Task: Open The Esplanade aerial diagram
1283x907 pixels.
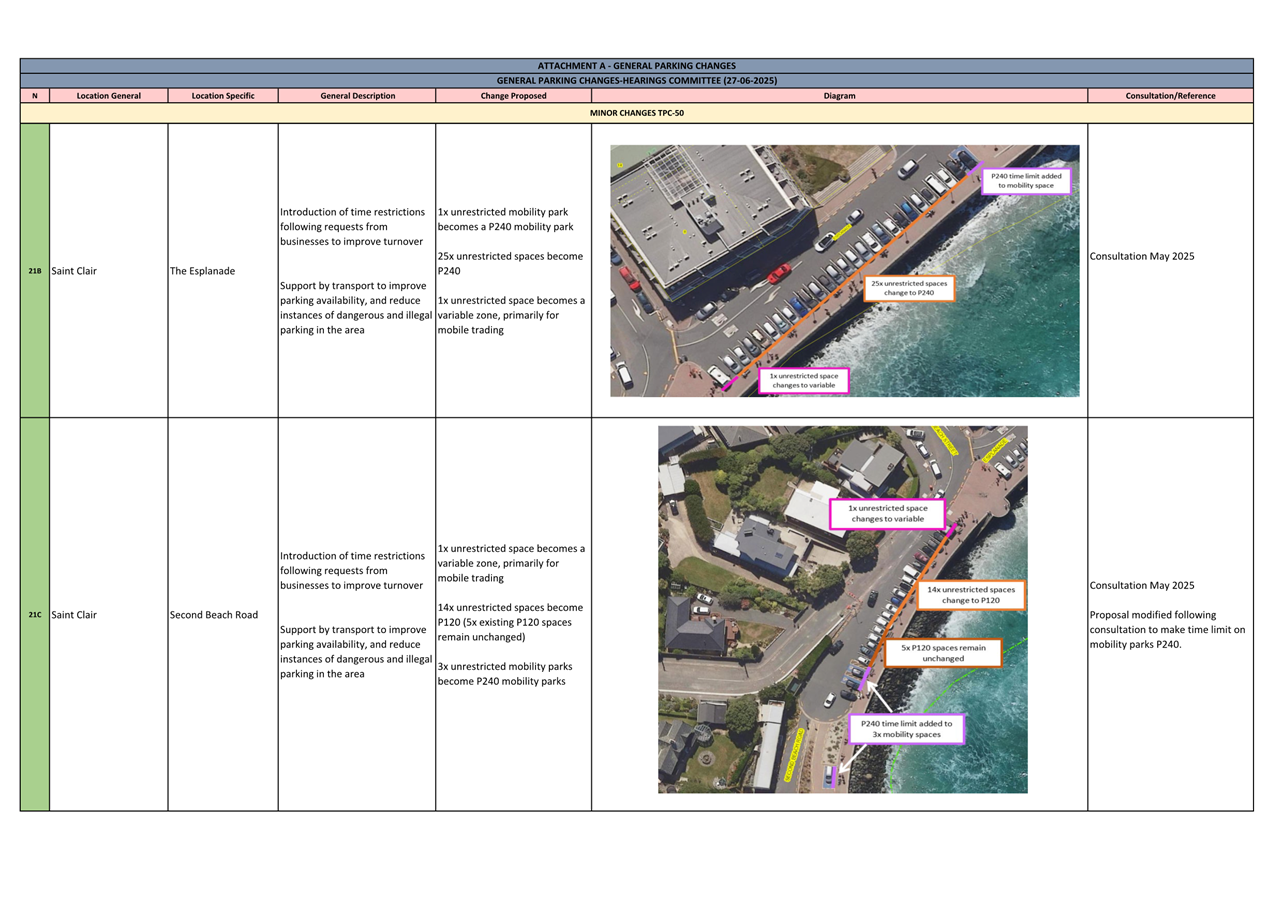Action: click(845, 271)
